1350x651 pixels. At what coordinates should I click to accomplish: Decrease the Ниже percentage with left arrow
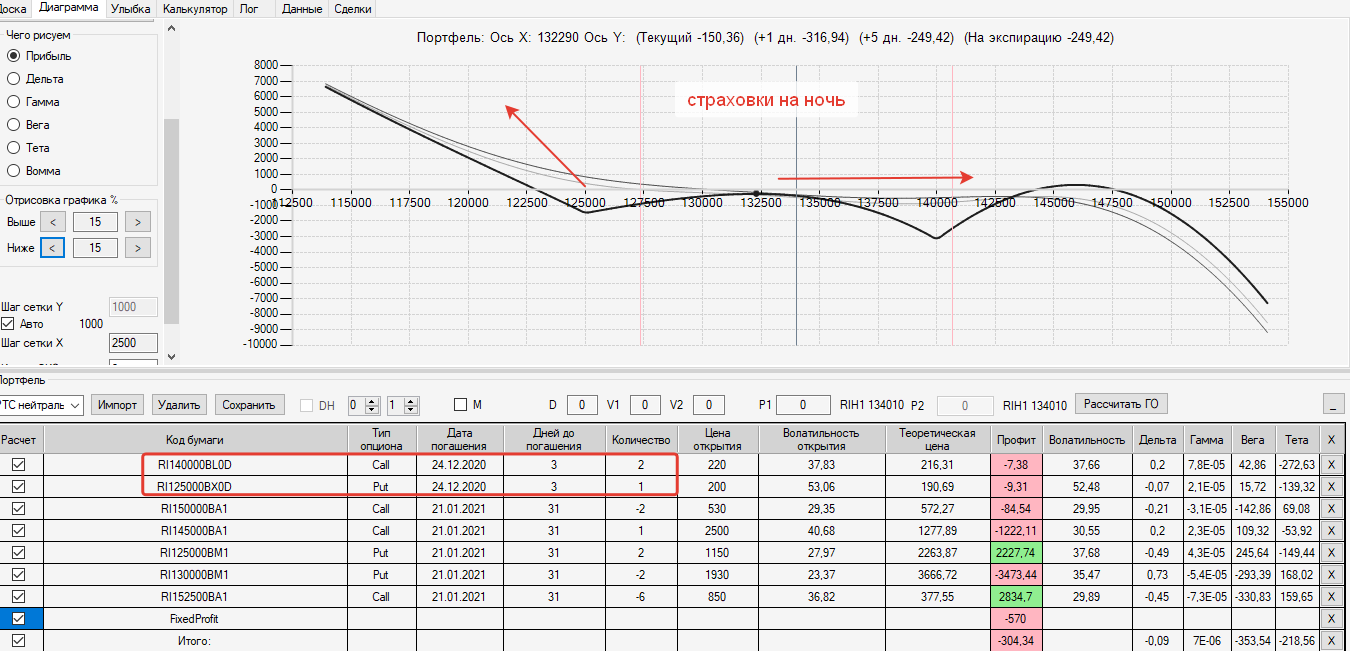coord(53,247)
